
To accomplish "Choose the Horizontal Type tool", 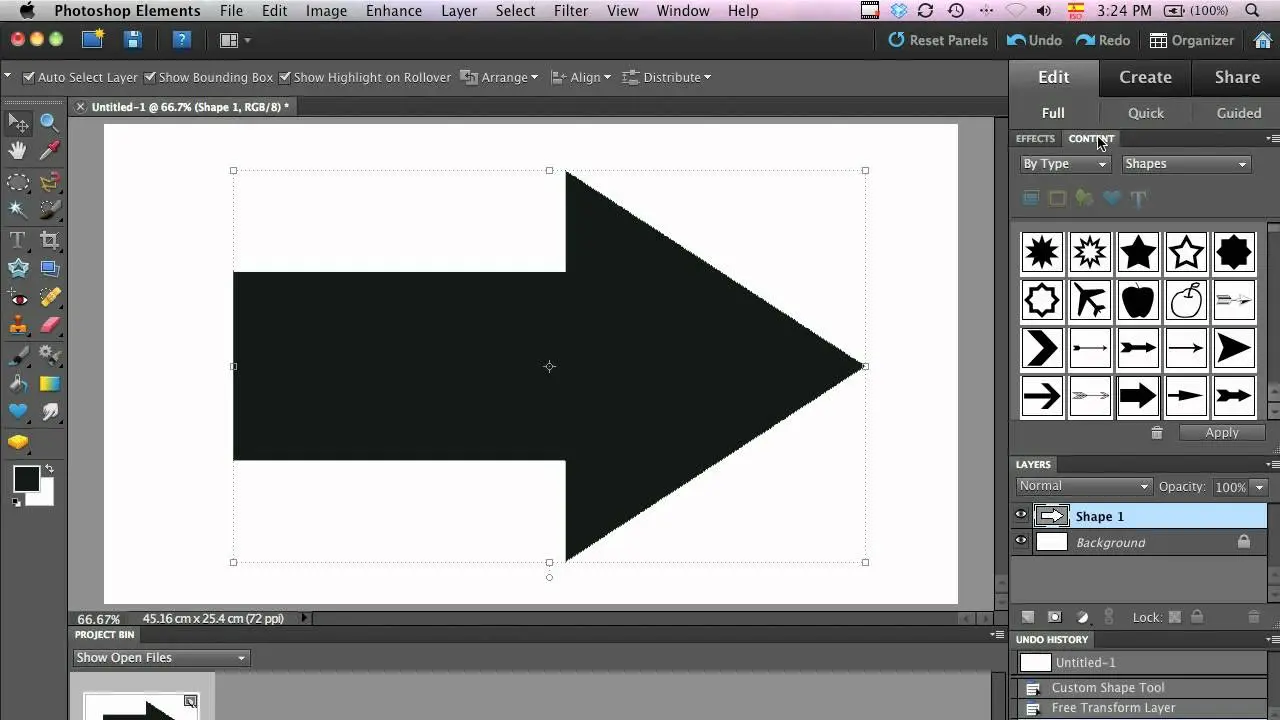I will point(18,239).
